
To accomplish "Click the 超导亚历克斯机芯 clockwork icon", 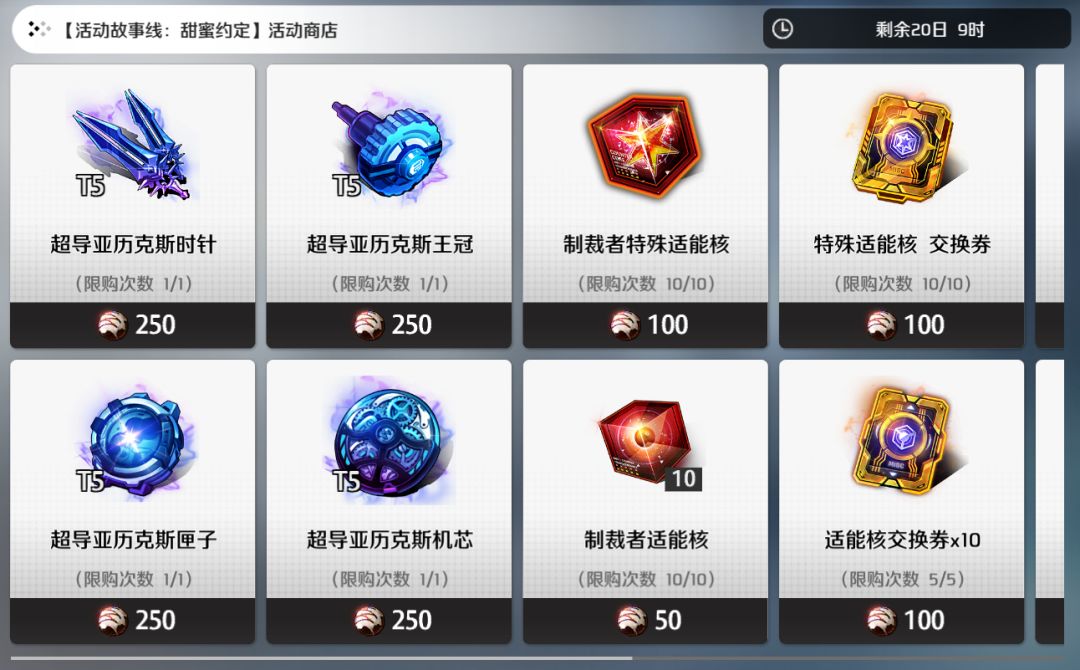I will [x=391, y=441].
